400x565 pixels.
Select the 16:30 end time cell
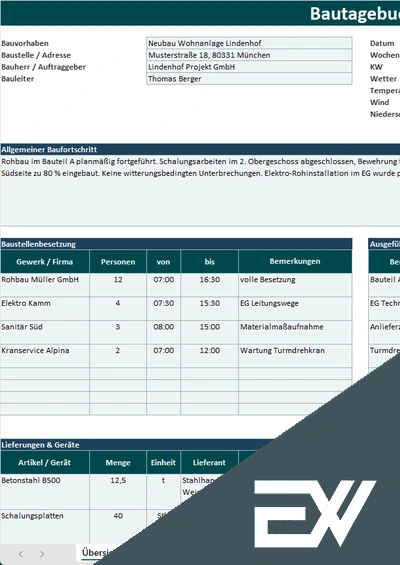tap(210, 285)
